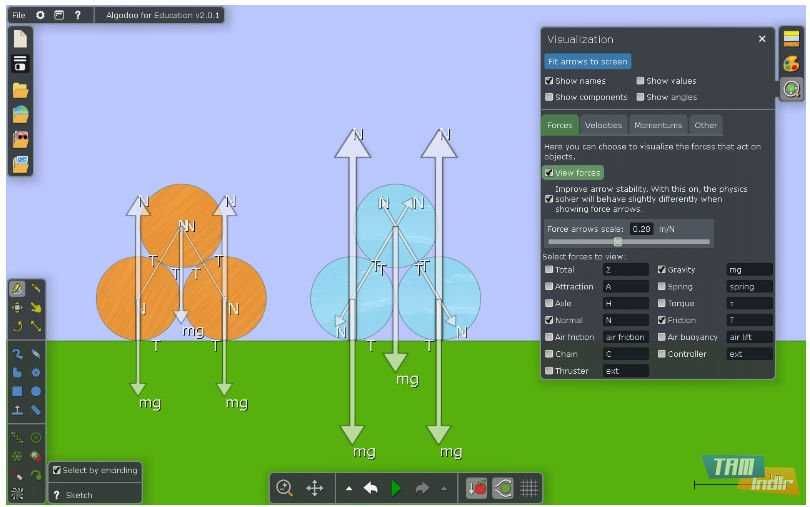810x507 pixels.
Task: Click the New Scene blank page icon
Action: (20, 39)
